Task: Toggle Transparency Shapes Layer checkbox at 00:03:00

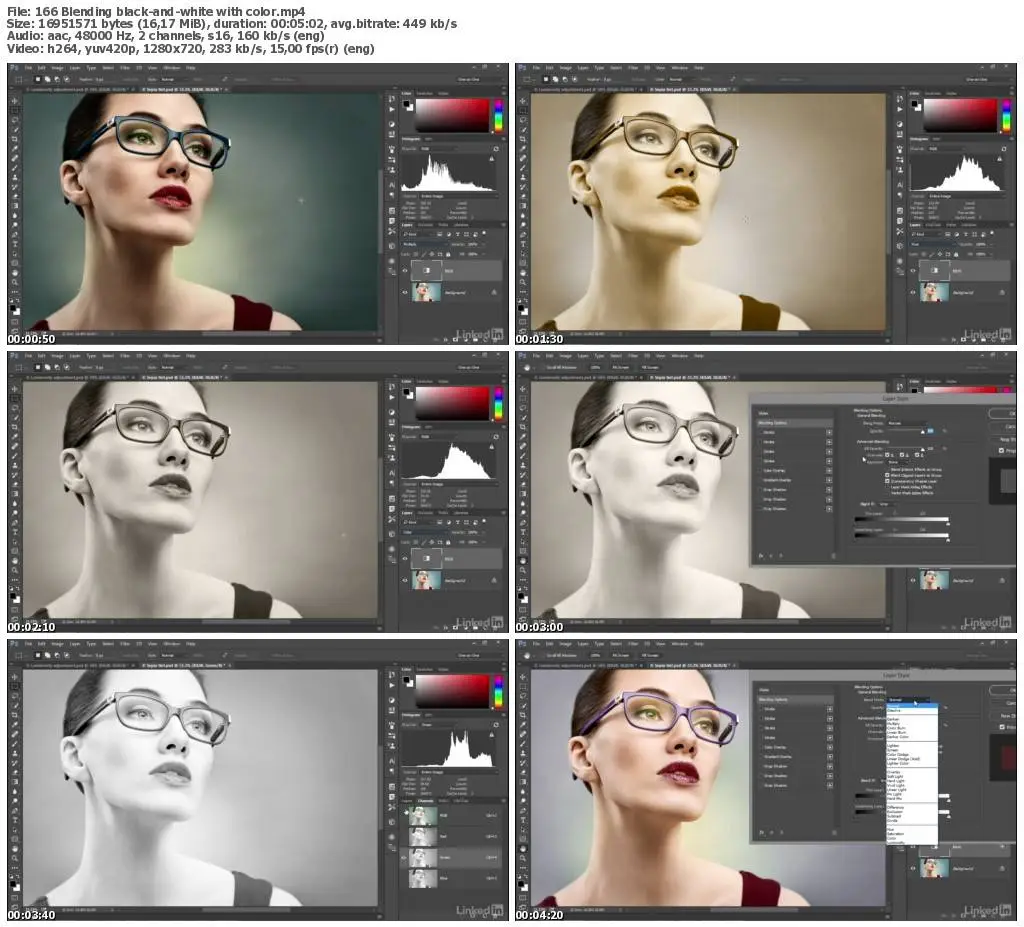Action: tap(888, 480)
